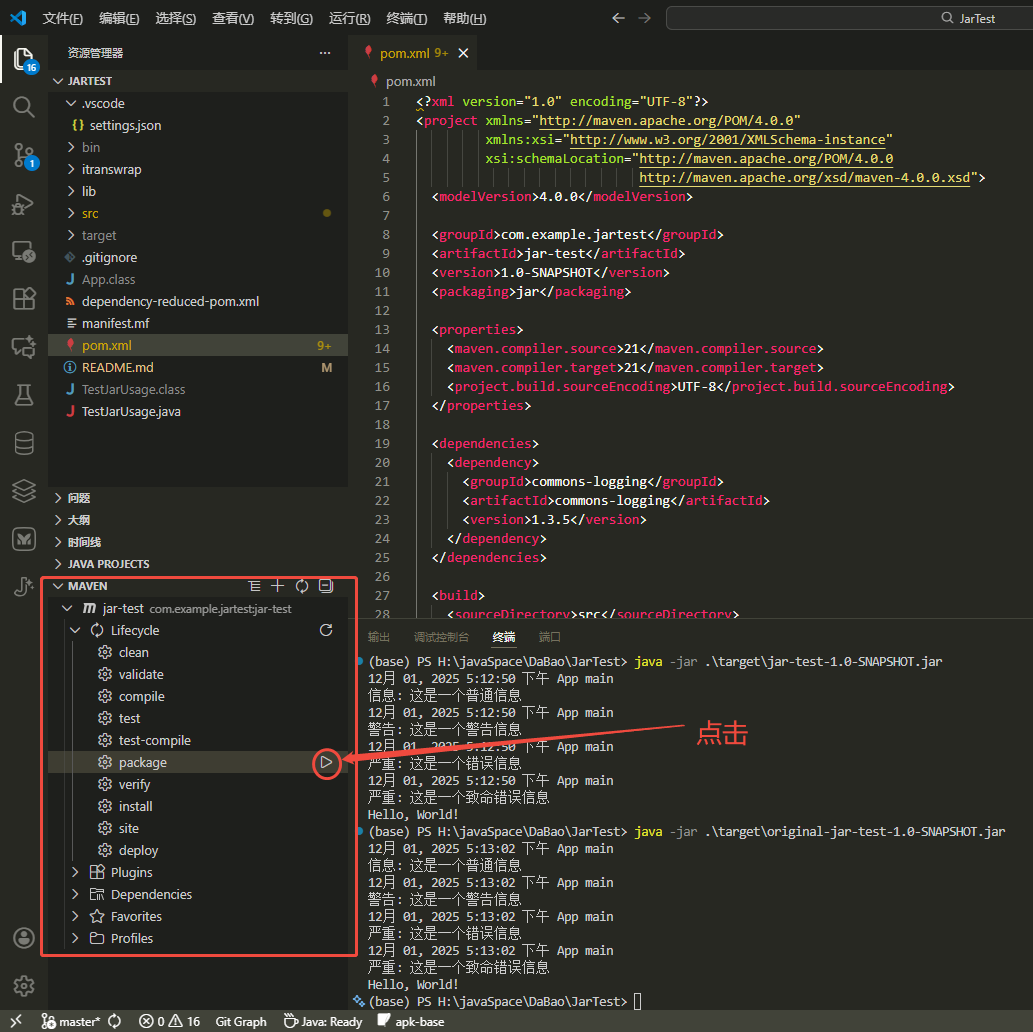
Task: Refresh the Maven Lifecycle list
Action: pyautogui.click(x=325, y=630)
